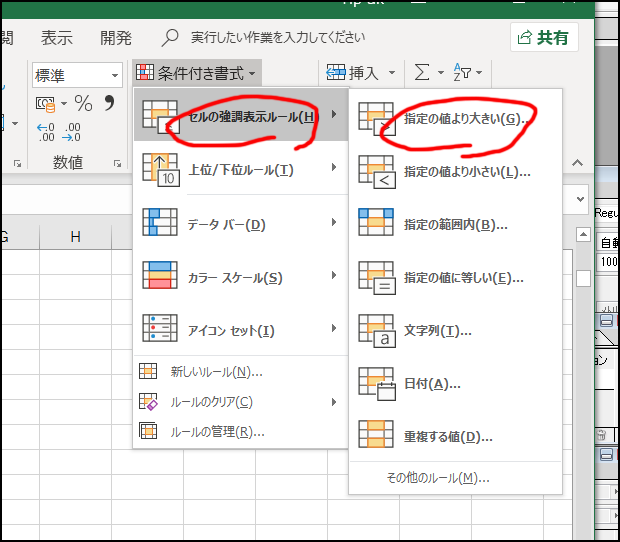Open ルールのクリア(C) submenu
The height and width of the screenshot is (542, 620).
pyautogui.click(x=240, y=402)
